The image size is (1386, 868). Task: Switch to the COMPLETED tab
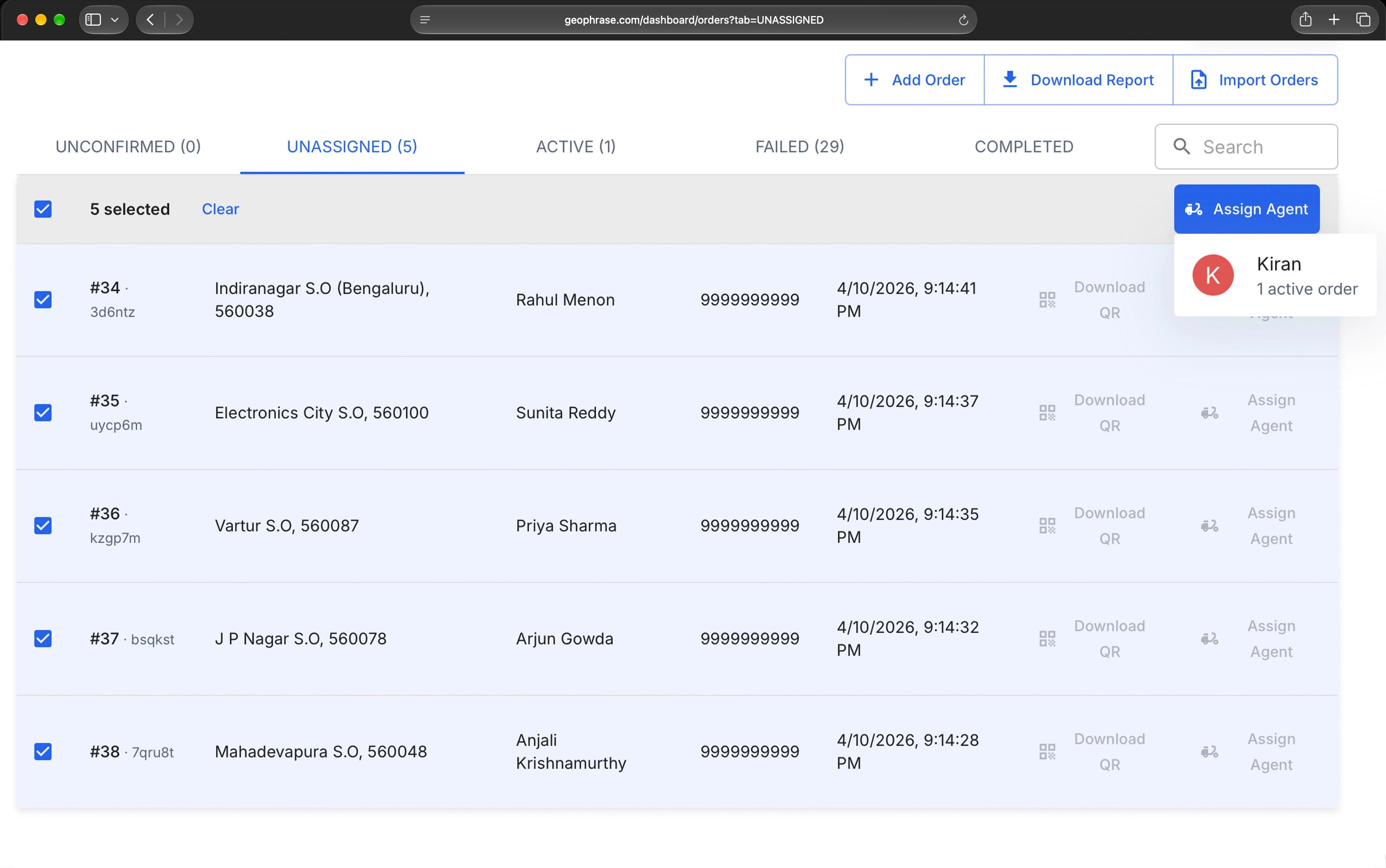[x=1024, y=147]
